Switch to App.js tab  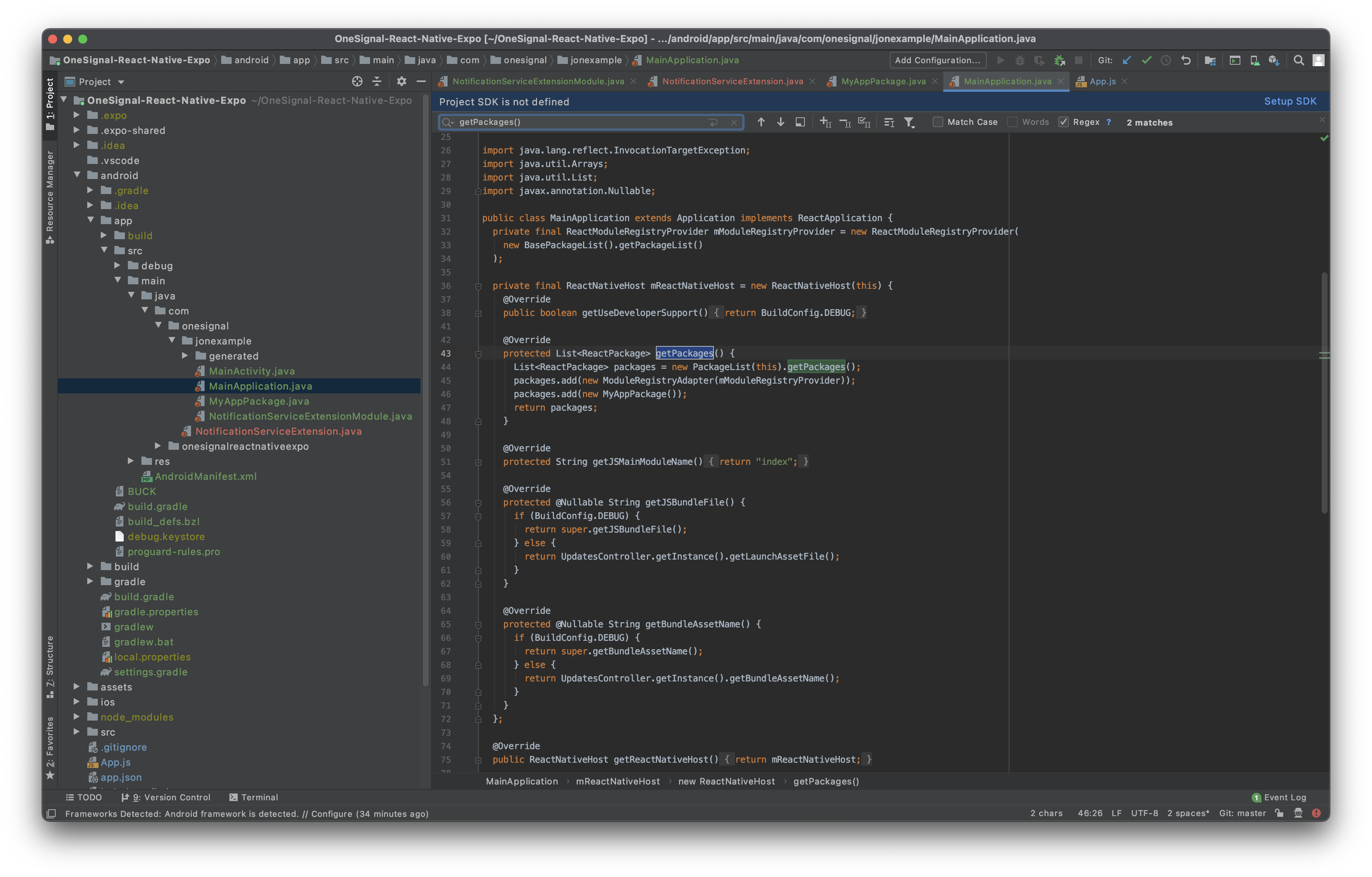(1101, 82)
